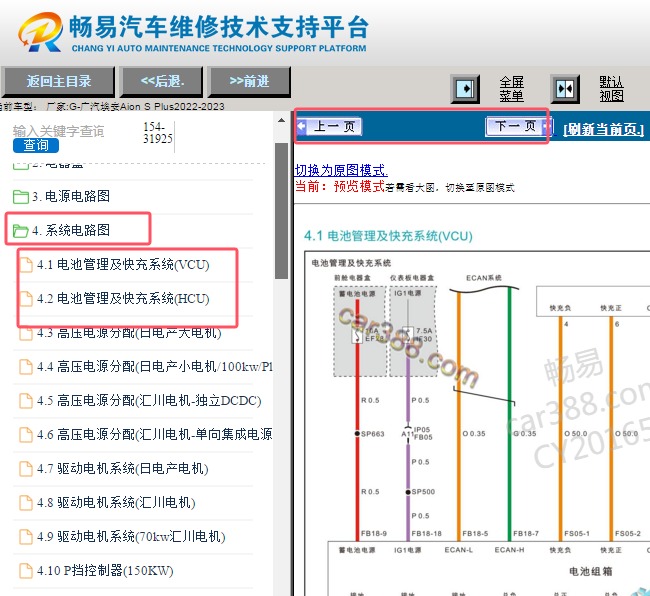Click the 154-31925 number text

158,133
